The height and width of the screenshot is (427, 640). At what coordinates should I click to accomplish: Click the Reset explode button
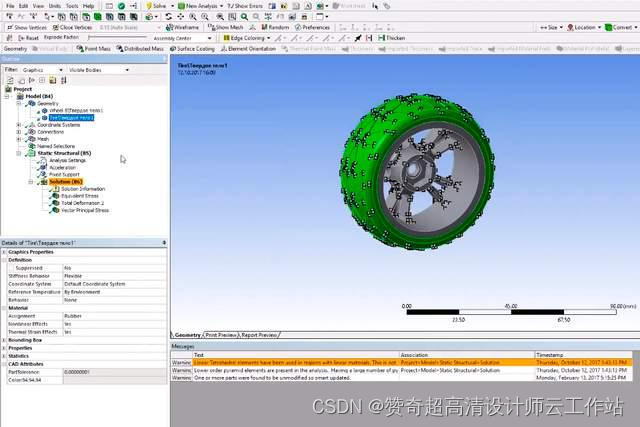click(x=29, y=38)
